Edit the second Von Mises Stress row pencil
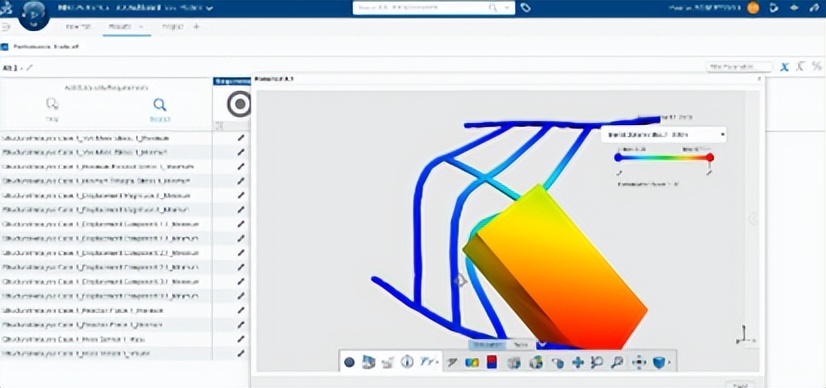This screenshot has height=388, width=826. pos(241,152)
